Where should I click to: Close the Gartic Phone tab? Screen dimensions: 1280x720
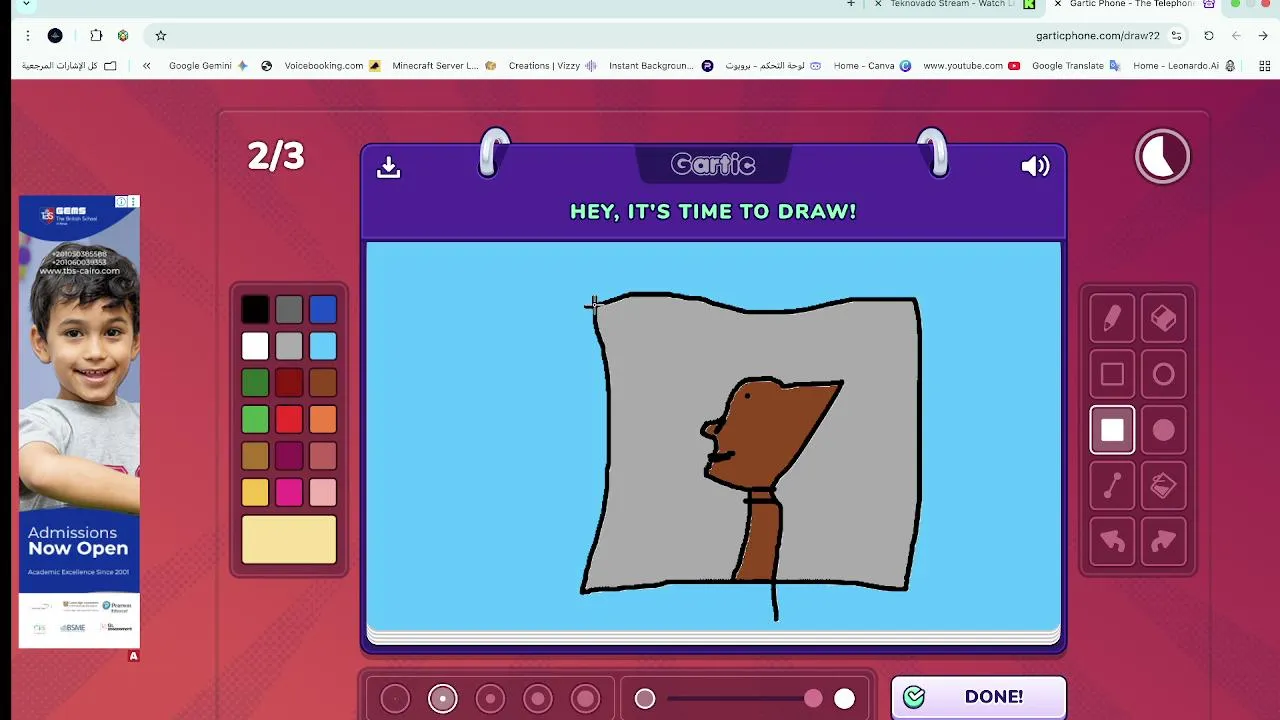pos(1057,4)
